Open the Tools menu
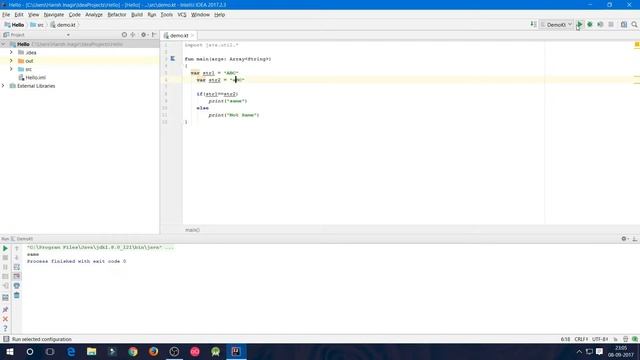Viewport: 640px width, 360px height. [167, 15]
